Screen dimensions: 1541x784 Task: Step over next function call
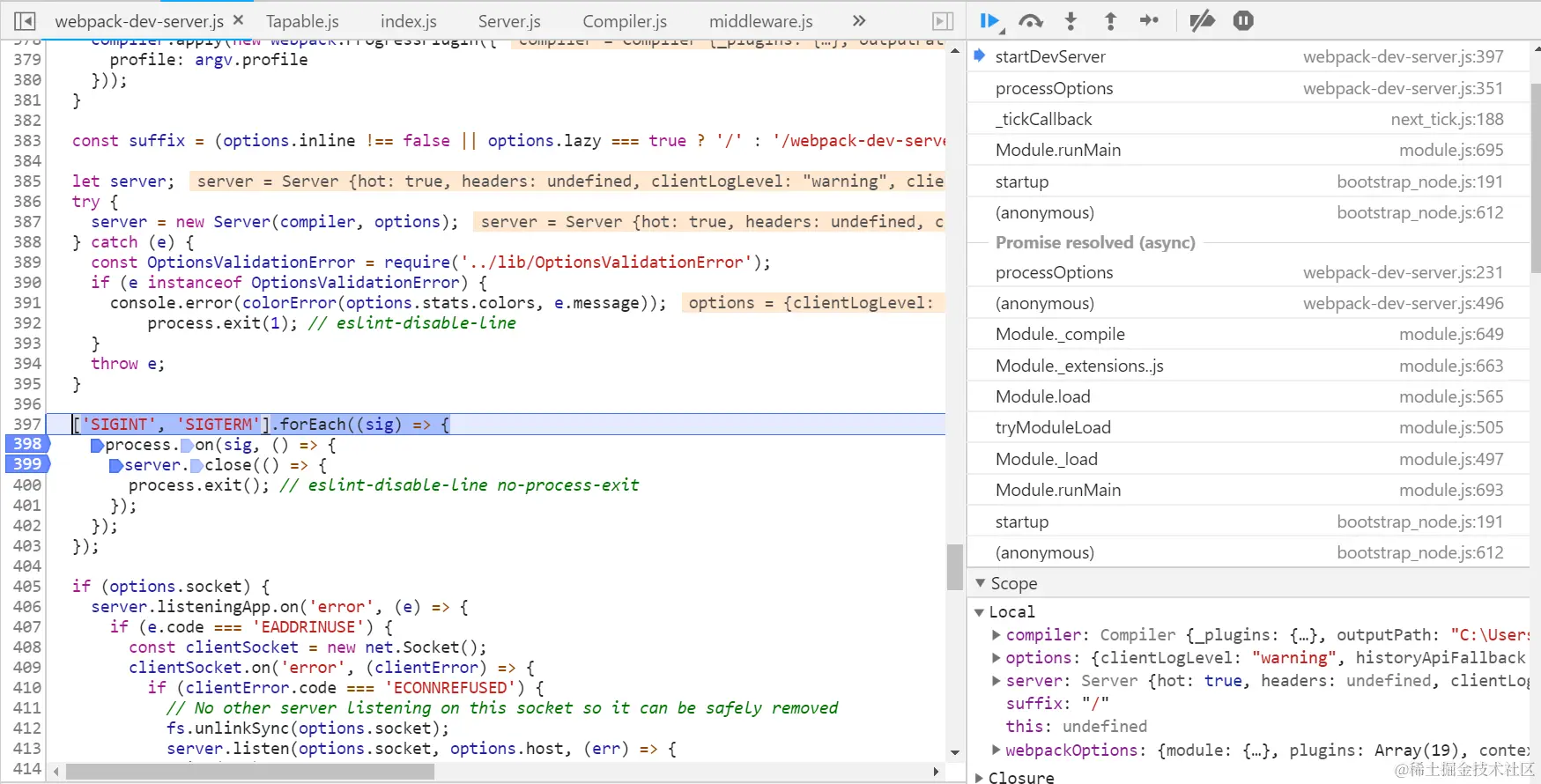click(x=1030, y=21)
